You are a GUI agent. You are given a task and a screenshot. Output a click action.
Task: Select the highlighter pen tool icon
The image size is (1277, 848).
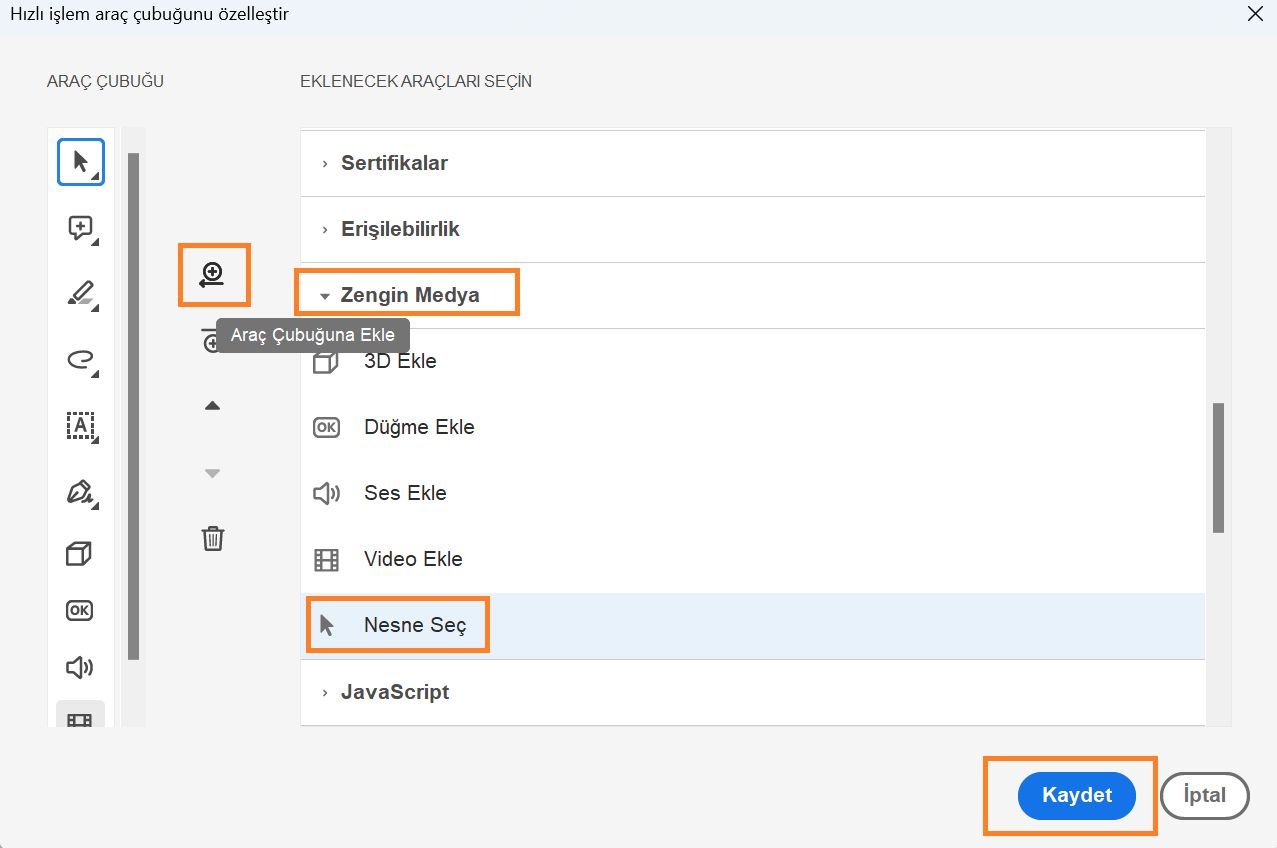click(x=80, y=294)
